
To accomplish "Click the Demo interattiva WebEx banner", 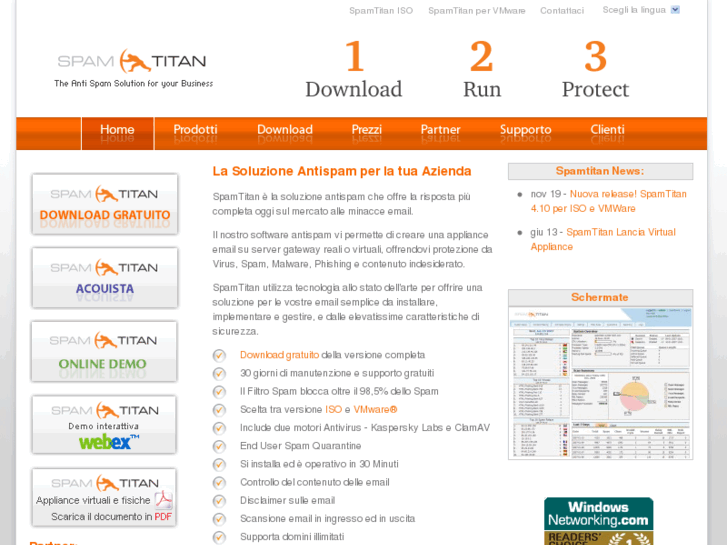I will pyautogui.click(x=104, y=424).
